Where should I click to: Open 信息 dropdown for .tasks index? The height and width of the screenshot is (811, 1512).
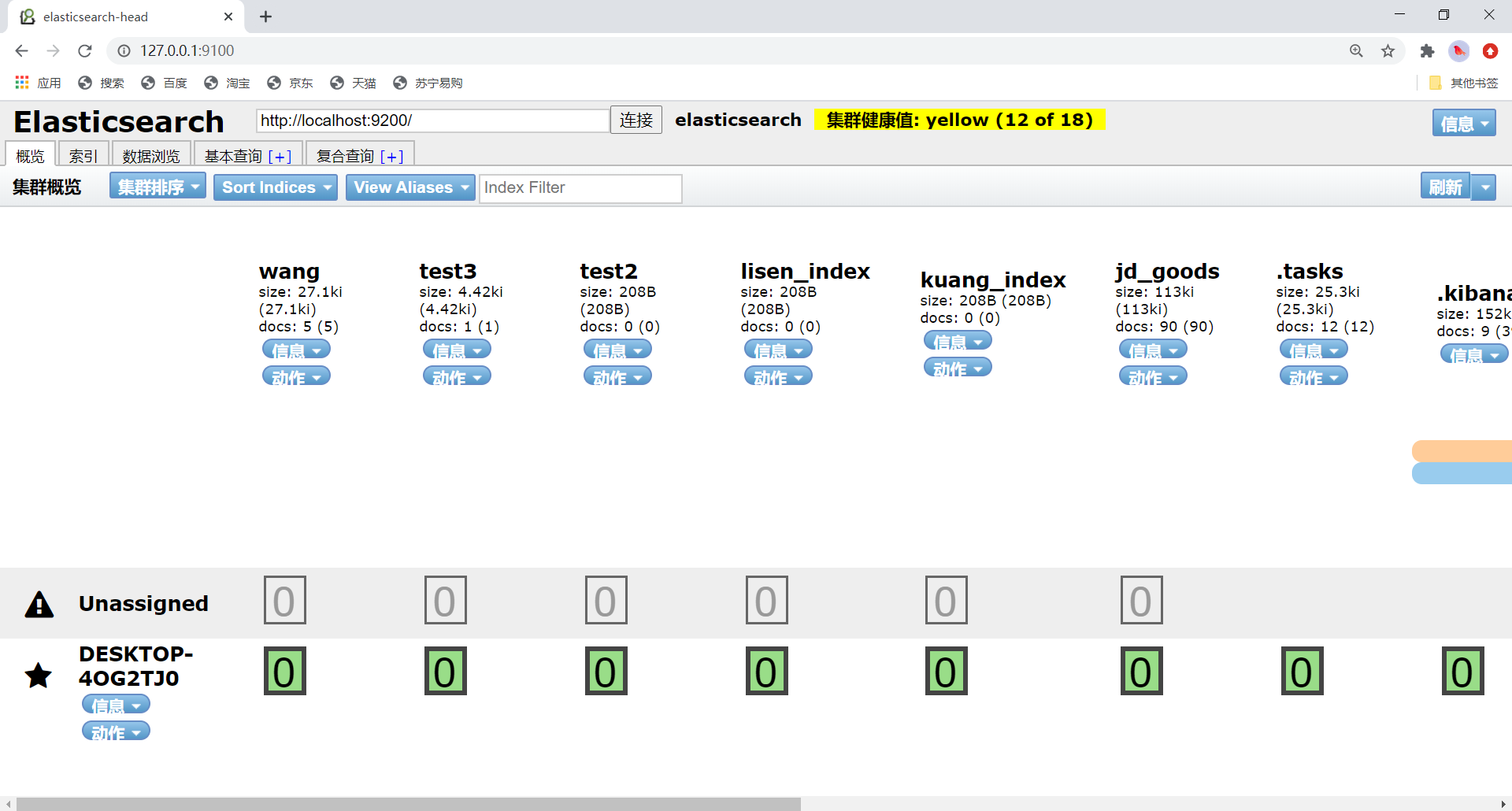coord(1314,350)
